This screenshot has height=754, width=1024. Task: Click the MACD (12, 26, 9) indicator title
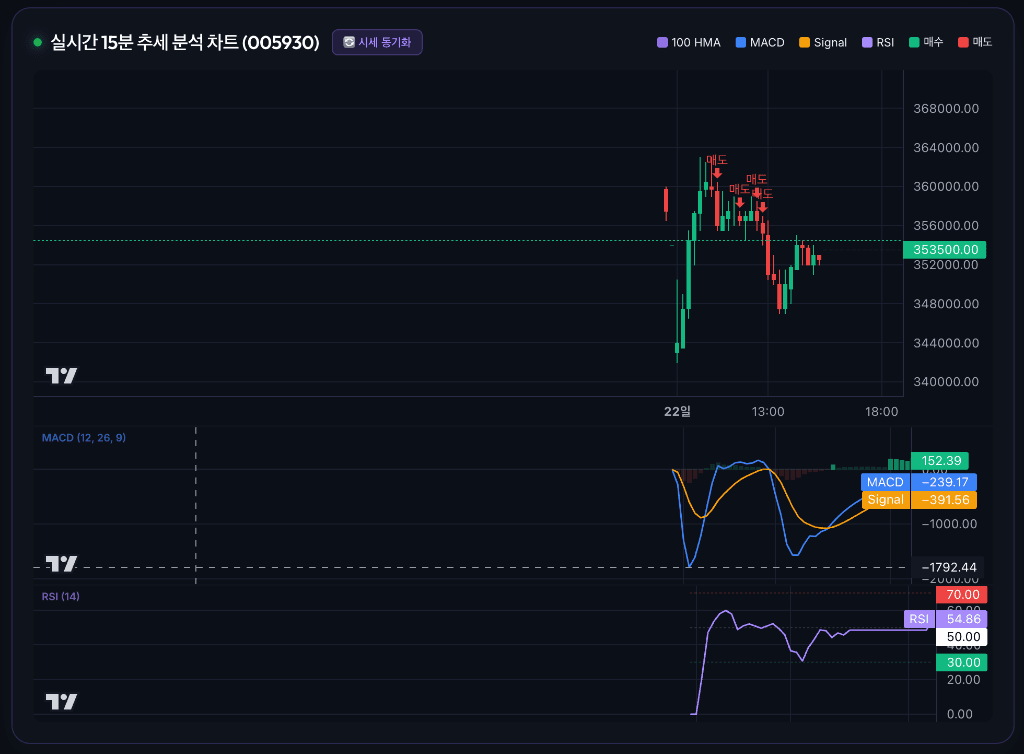point(84,437)
